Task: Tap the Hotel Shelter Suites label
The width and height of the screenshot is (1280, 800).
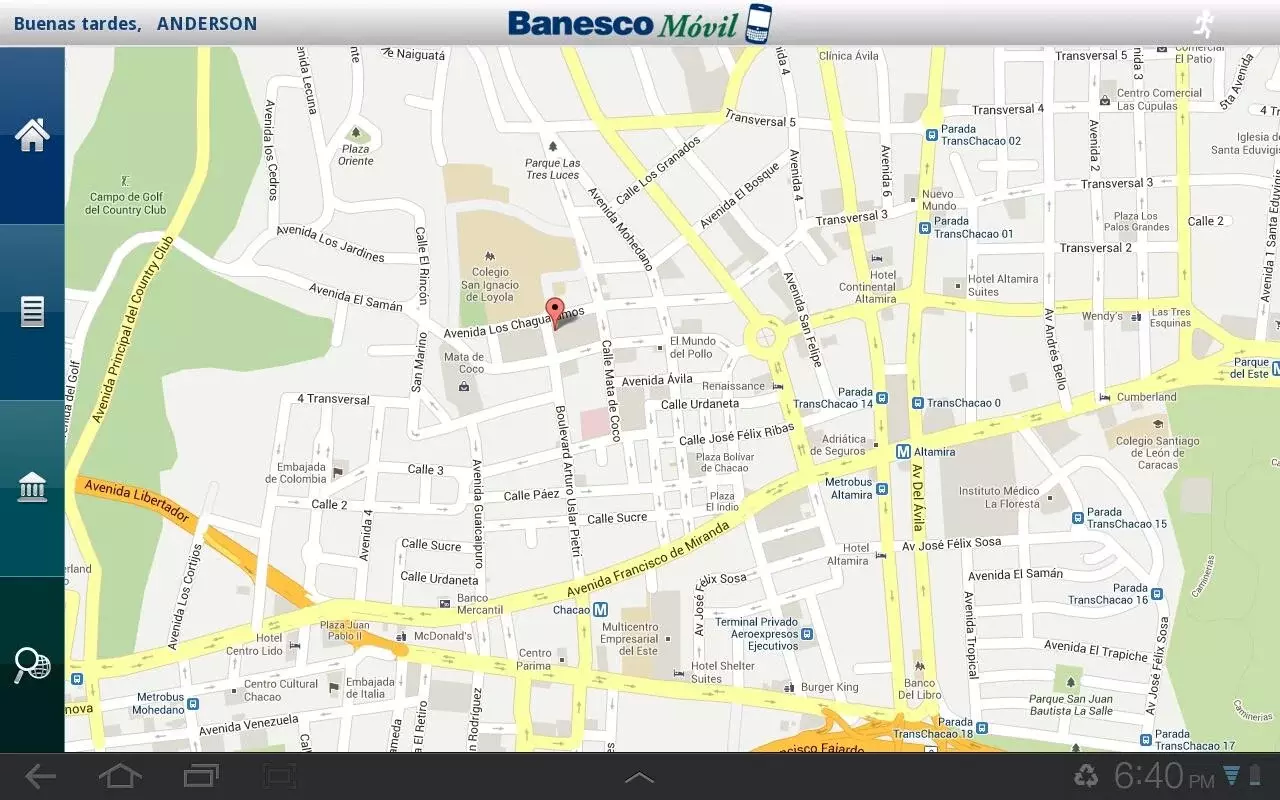Action: (722, 672)
